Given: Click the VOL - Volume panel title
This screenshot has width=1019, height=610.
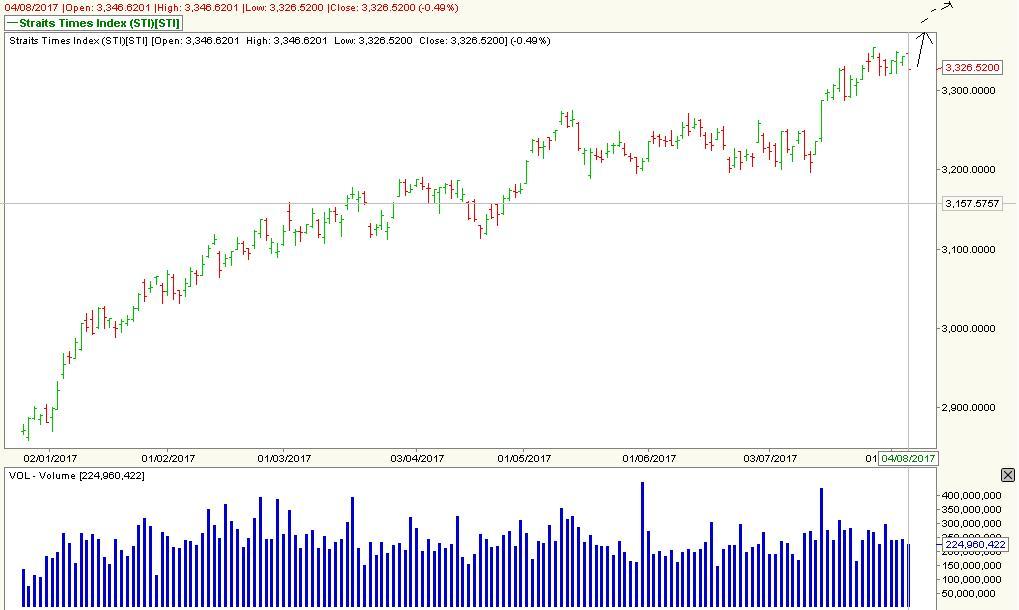Looking at the screenshot, I should coord(77,476).
